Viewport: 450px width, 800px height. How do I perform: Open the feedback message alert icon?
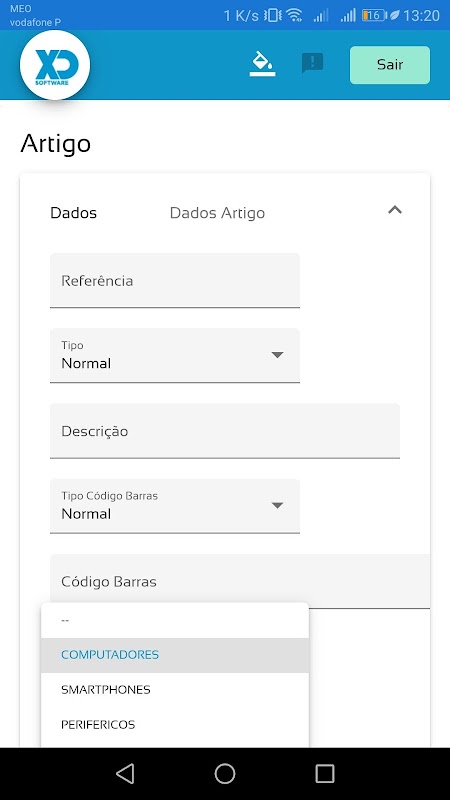click(x=312, y=63)
